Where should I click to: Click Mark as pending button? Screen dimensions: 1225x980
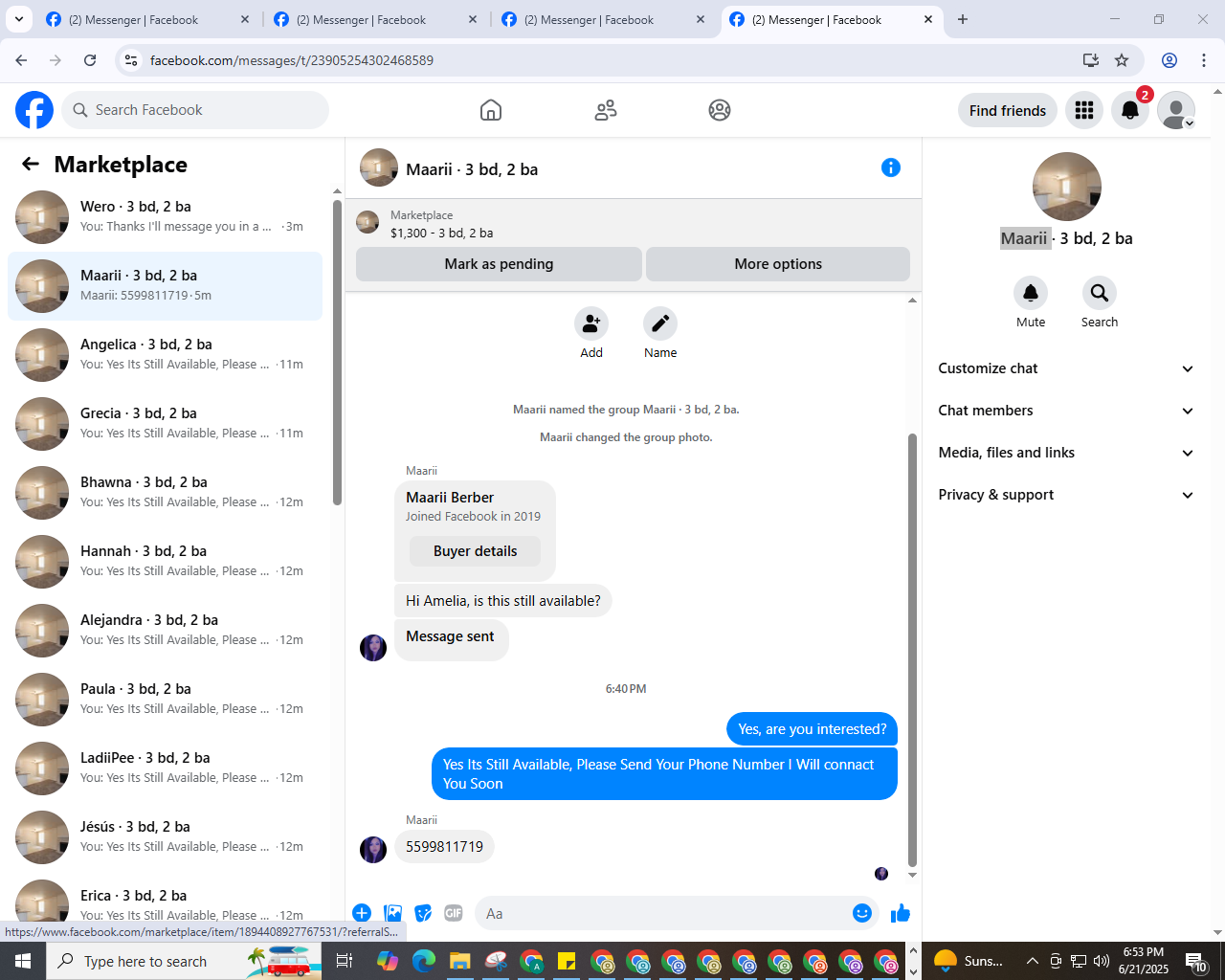click(499, 264)
